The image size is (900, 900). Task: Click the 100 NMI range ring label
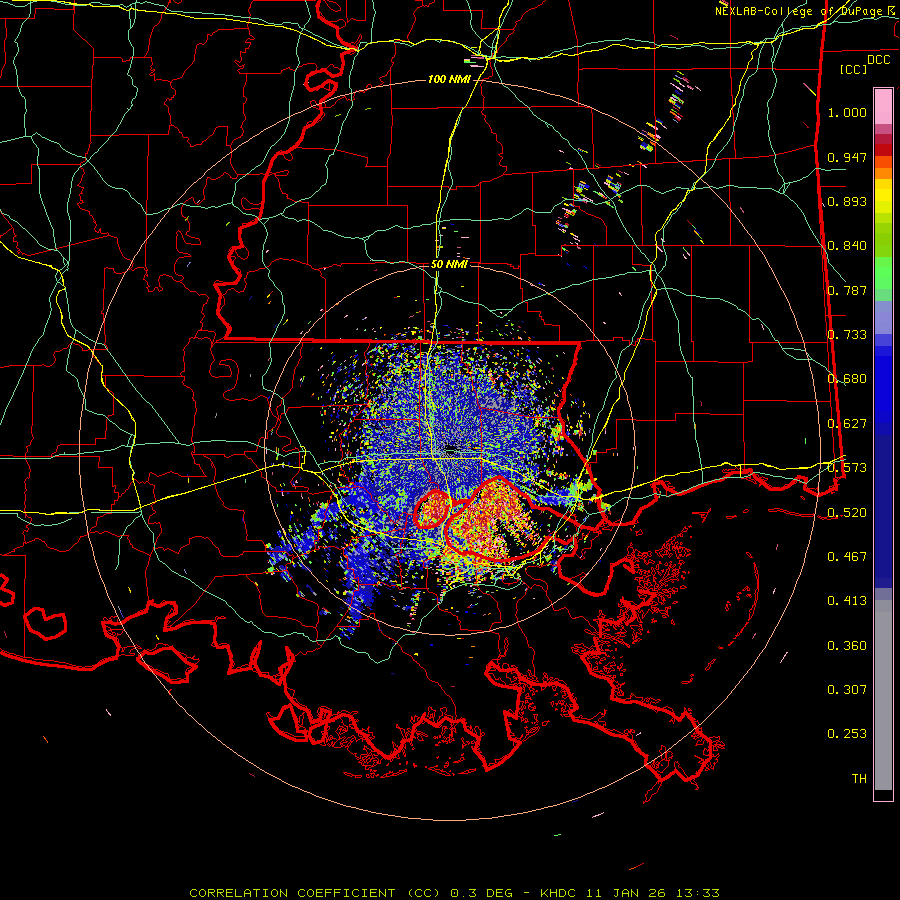(x=449, y=79)
